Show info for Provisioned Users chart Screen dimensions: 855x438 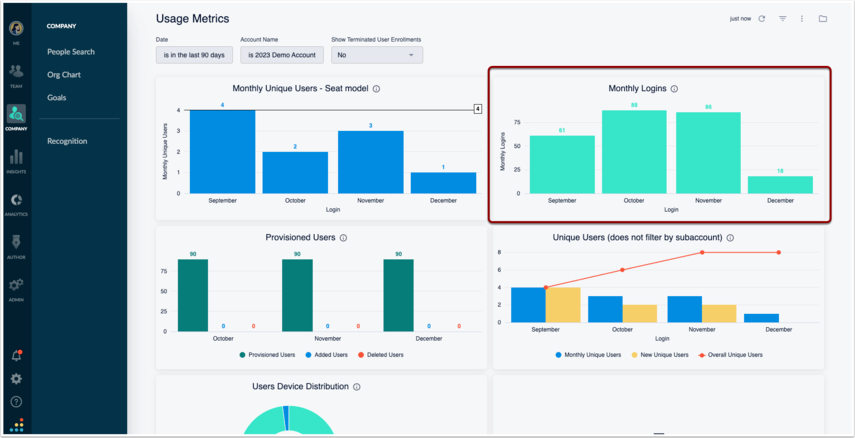pos(343,238)
